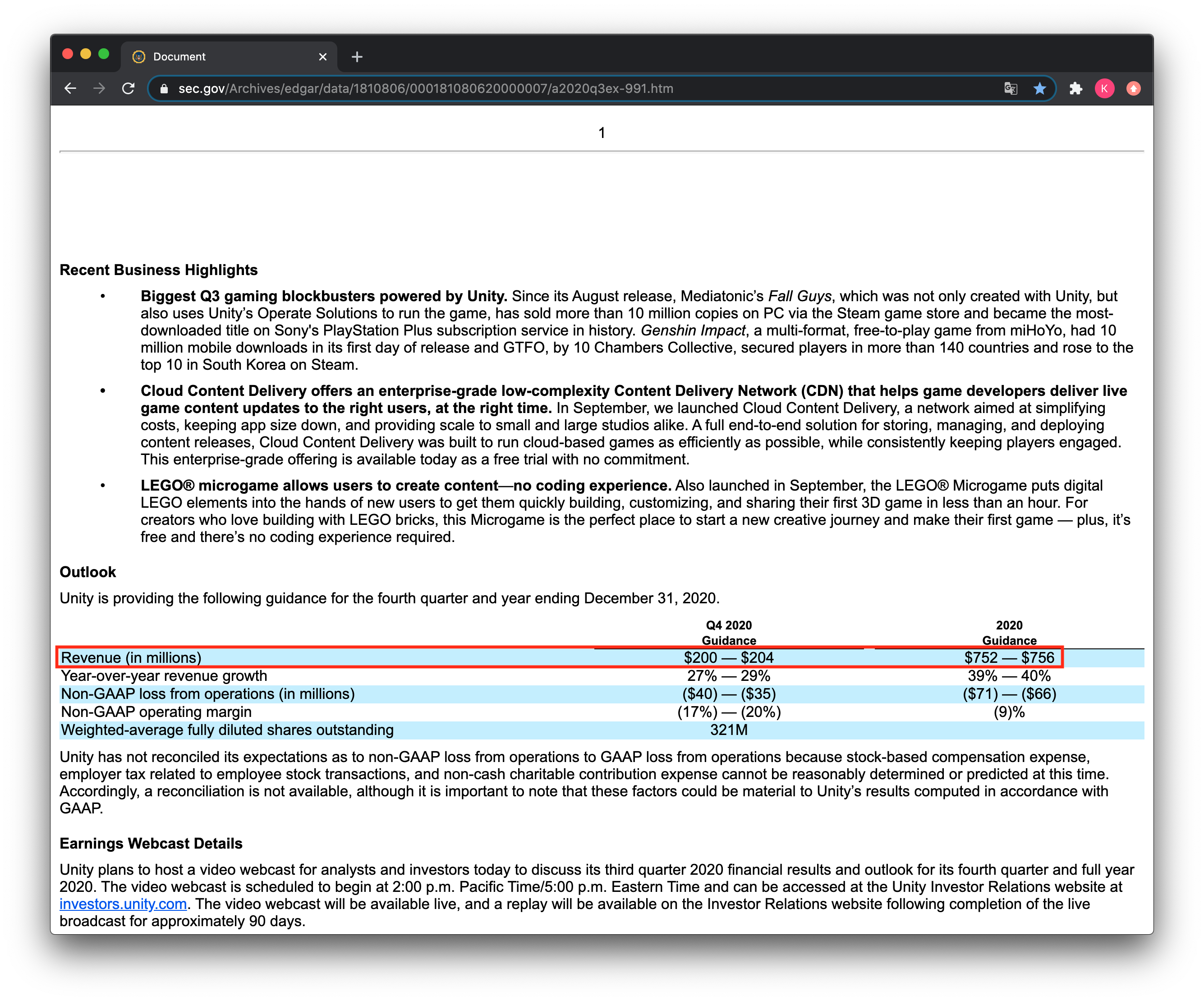Screen dimensions: 1204x1001
Task: Click the green window zoom button
Action: (104, 54)
